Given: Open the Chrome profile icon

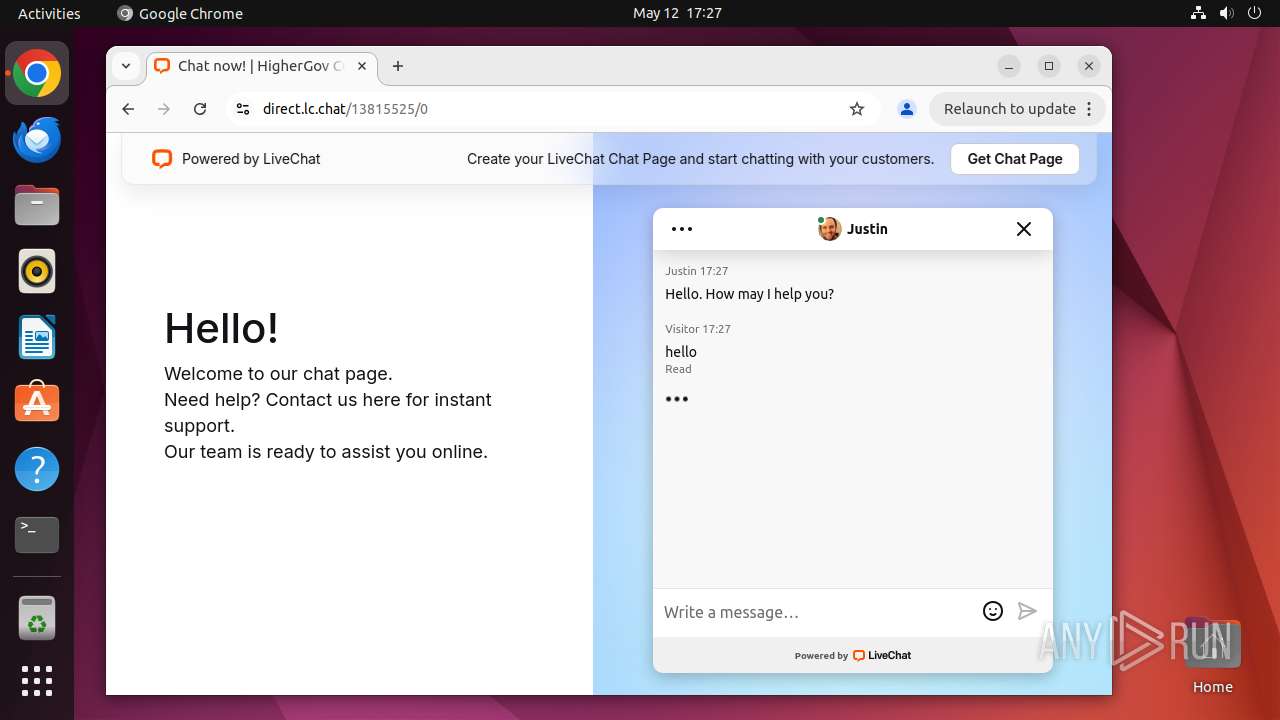Looking at the screenshot, I should 907,109.
